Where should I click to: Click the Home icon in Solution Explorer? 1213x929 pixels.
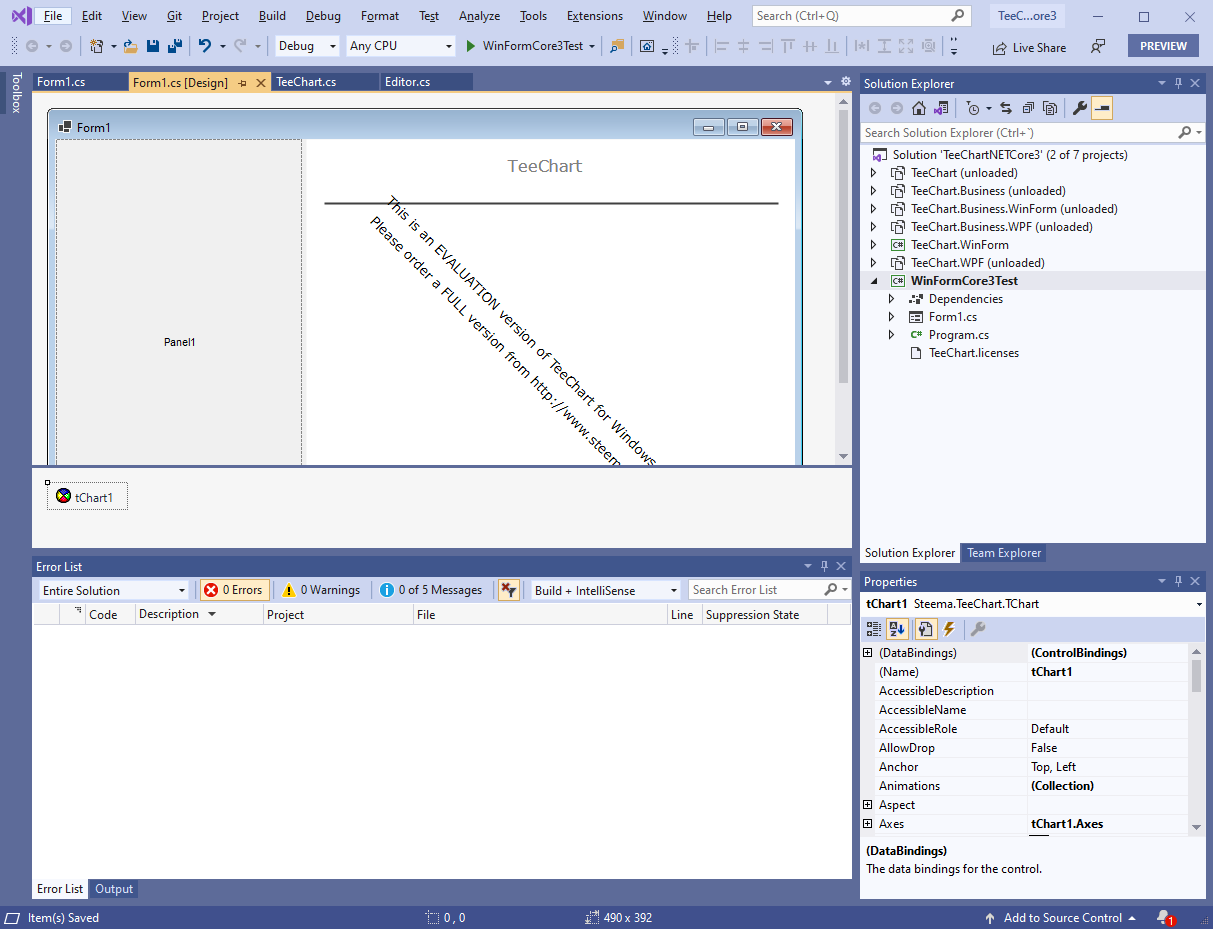point(919,108)
